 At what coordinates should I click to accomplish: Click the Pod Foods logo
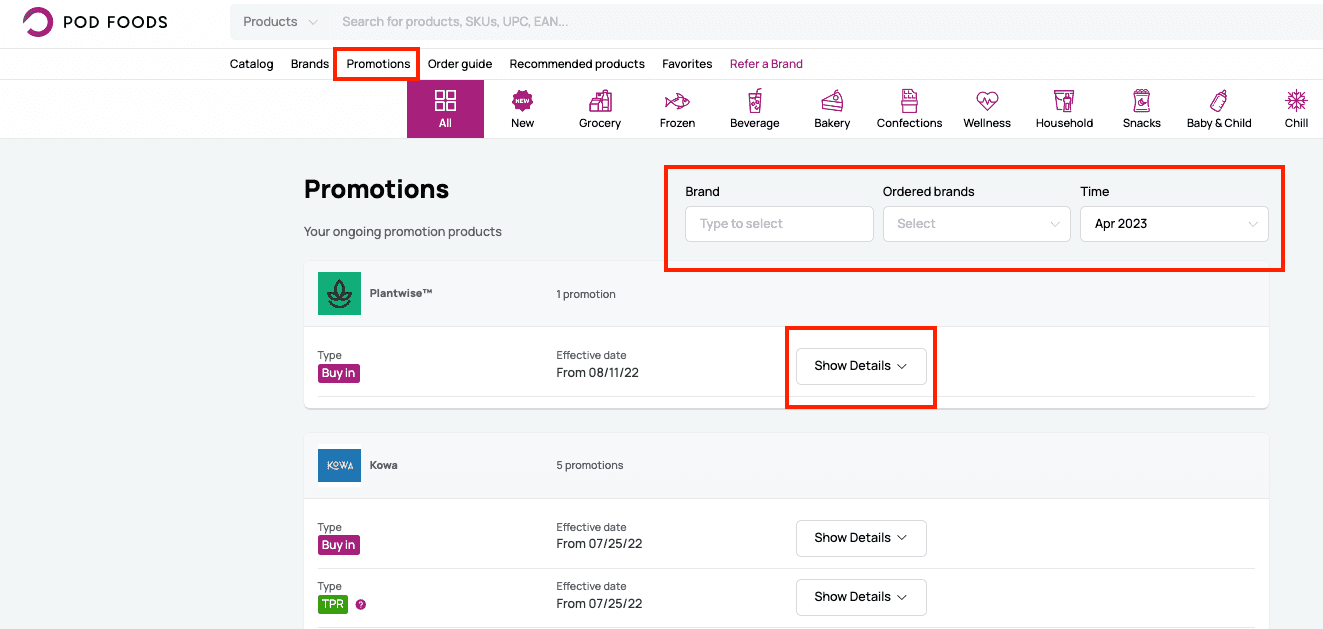pos(95,22)
